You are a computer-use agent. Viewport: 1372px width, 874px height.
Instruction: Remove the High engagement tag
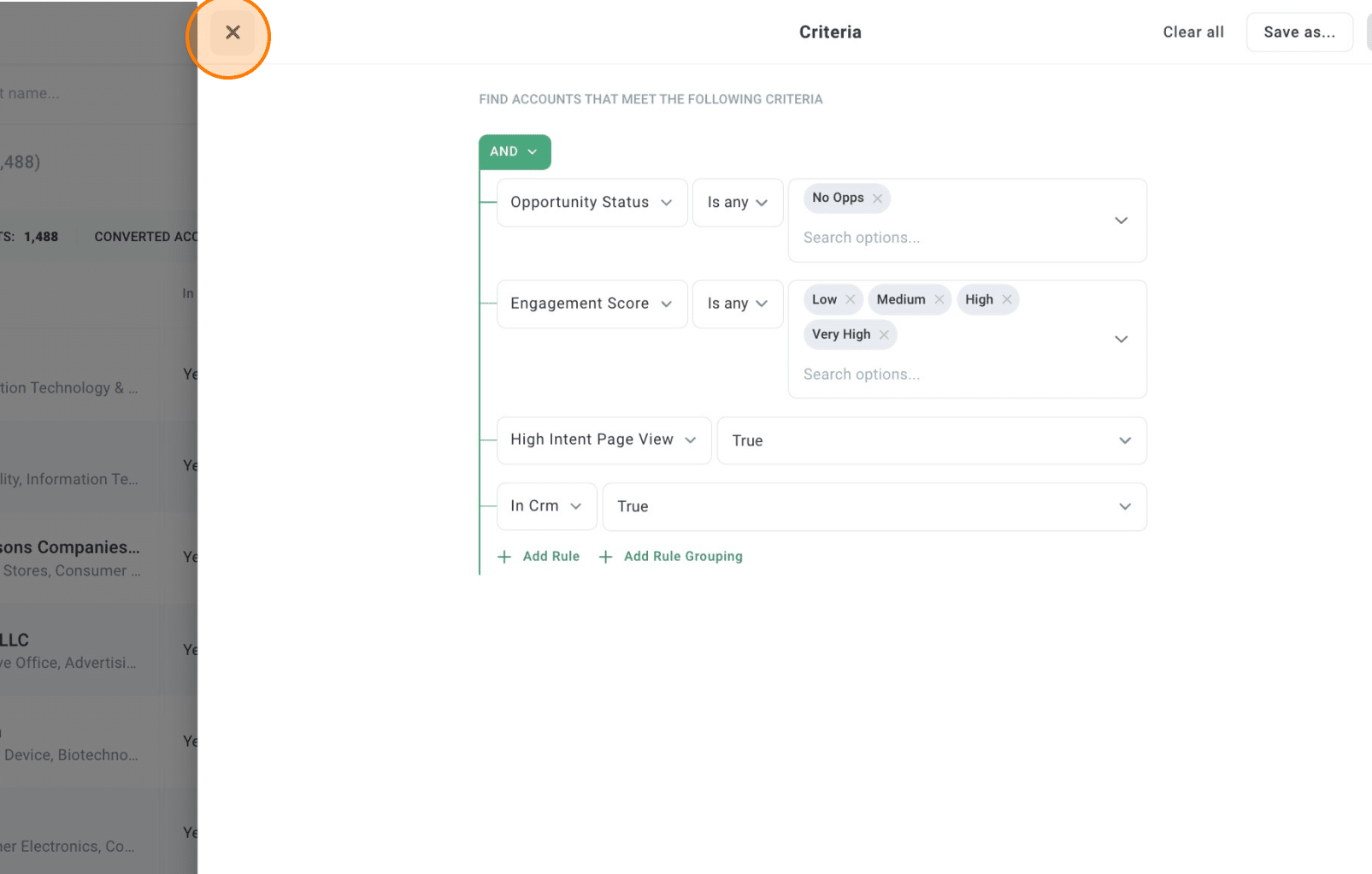[x=1007, y=299]
